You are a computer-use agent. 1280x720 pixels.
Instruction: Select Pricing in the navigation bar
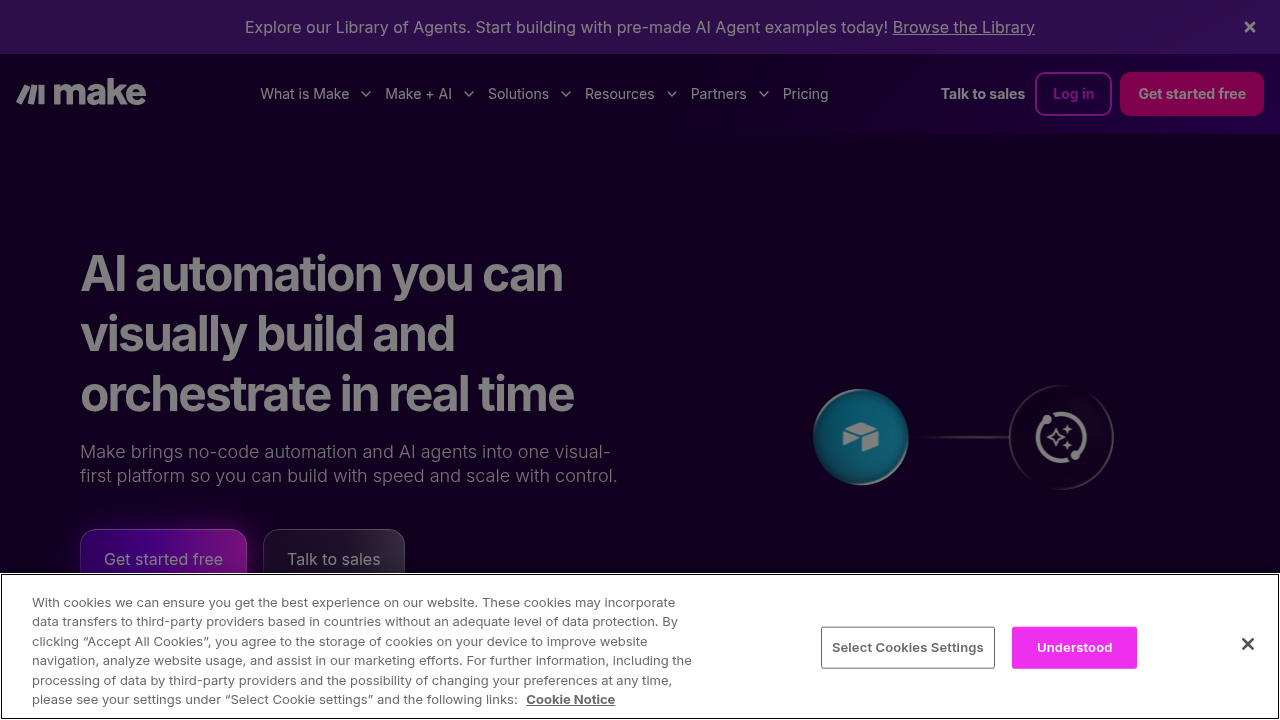tap(805, 93)
